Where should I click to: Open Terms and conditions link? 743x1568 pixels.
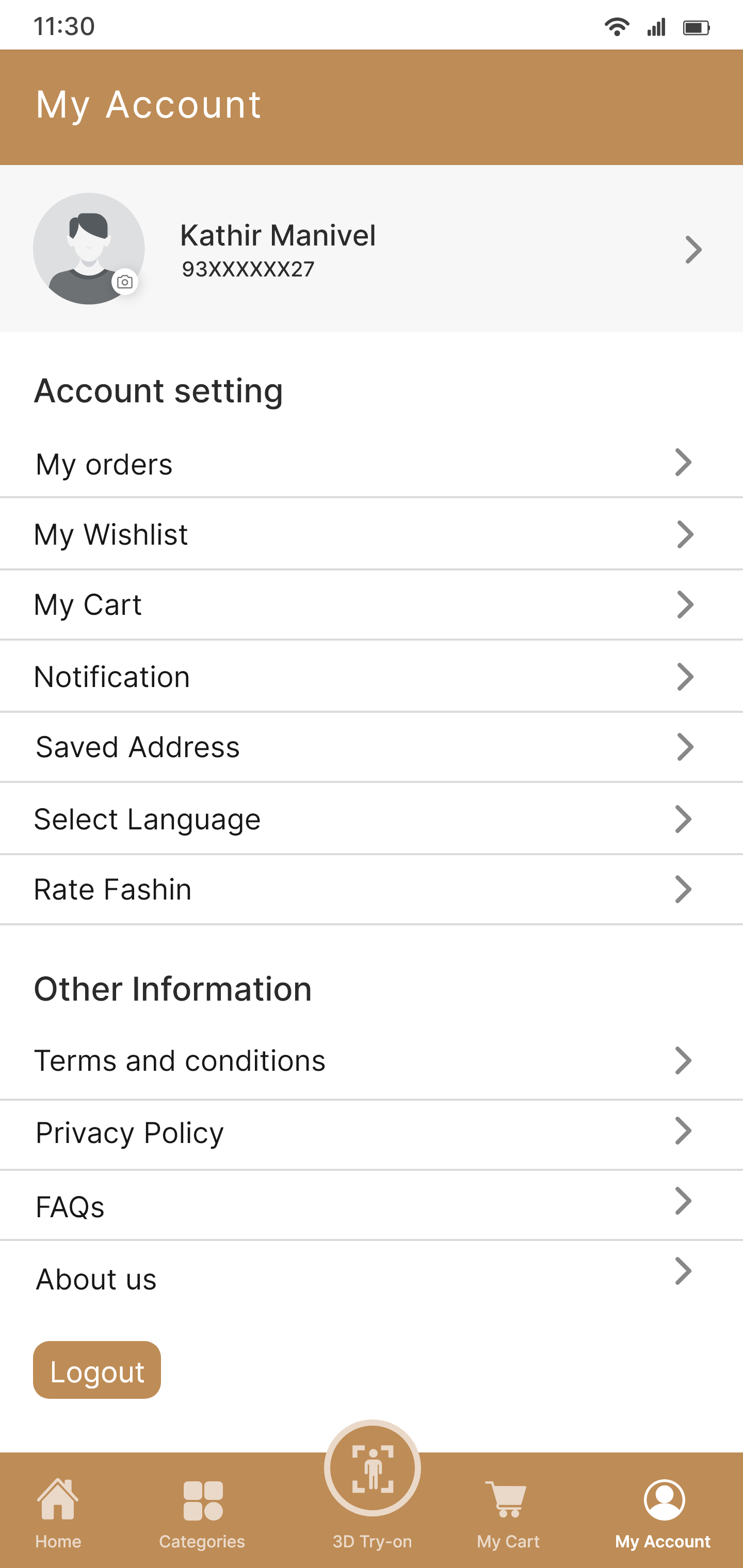[180, 1061]
